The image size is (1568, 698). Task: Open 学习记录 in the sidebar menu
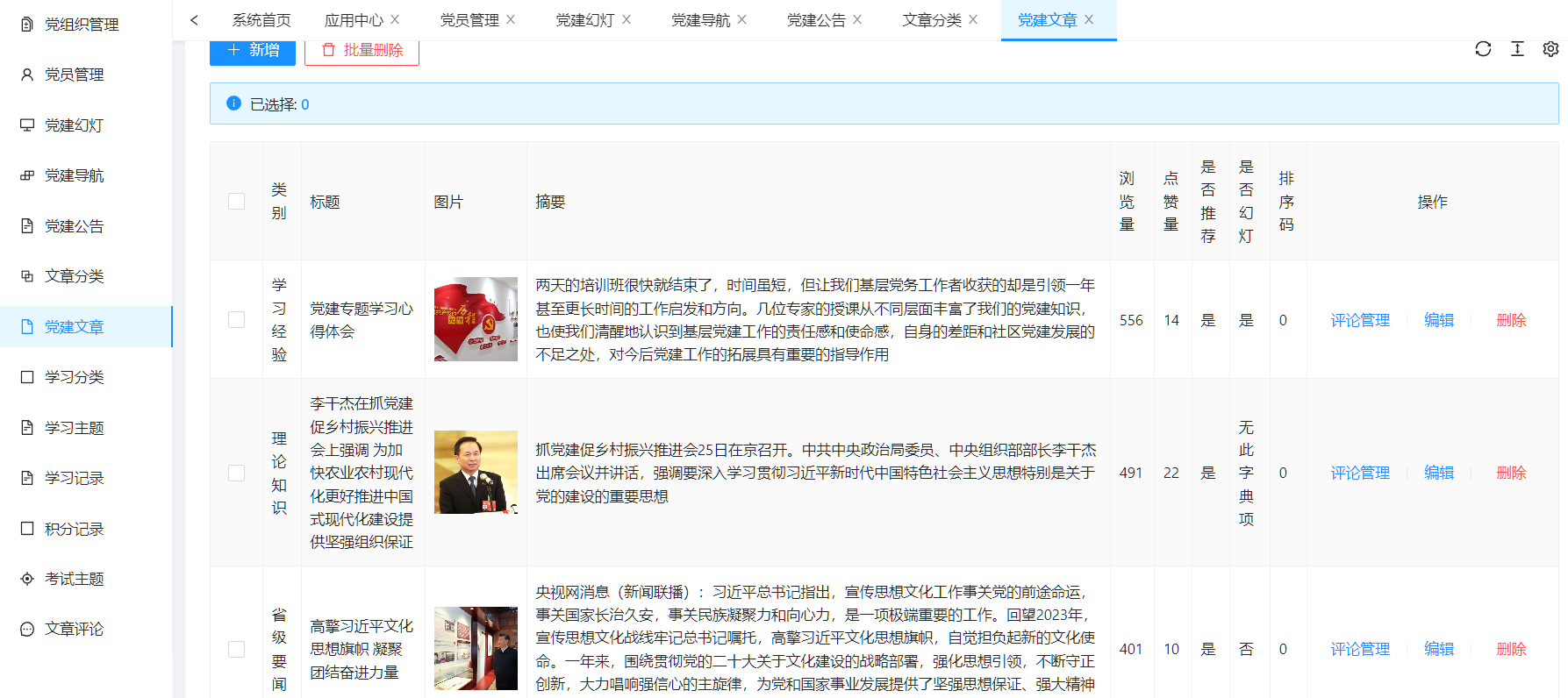pyautogui.click(x=75, y=478)
